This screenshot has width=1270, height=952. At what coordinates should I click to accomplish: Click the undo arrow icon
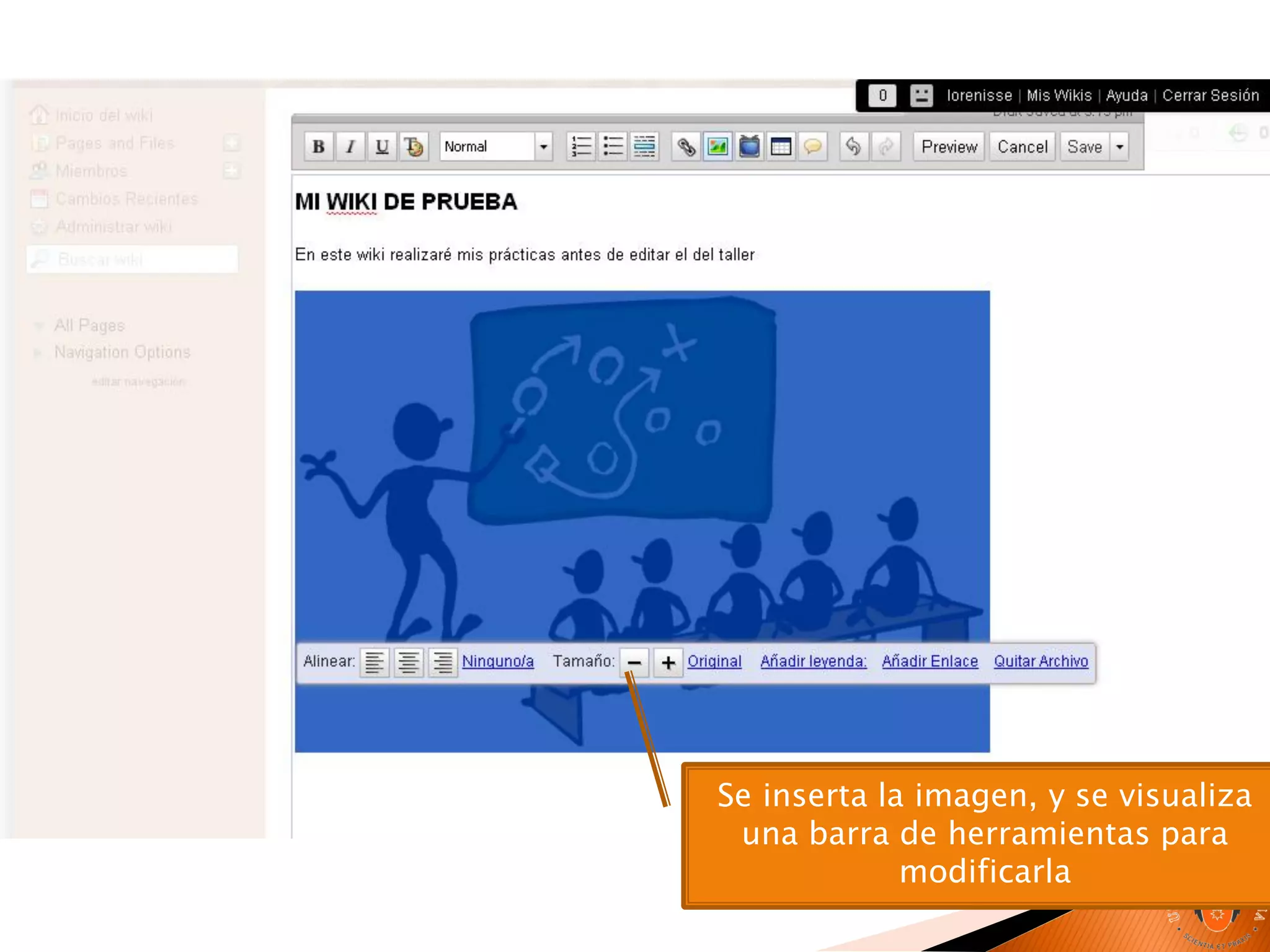coord(853,147)
